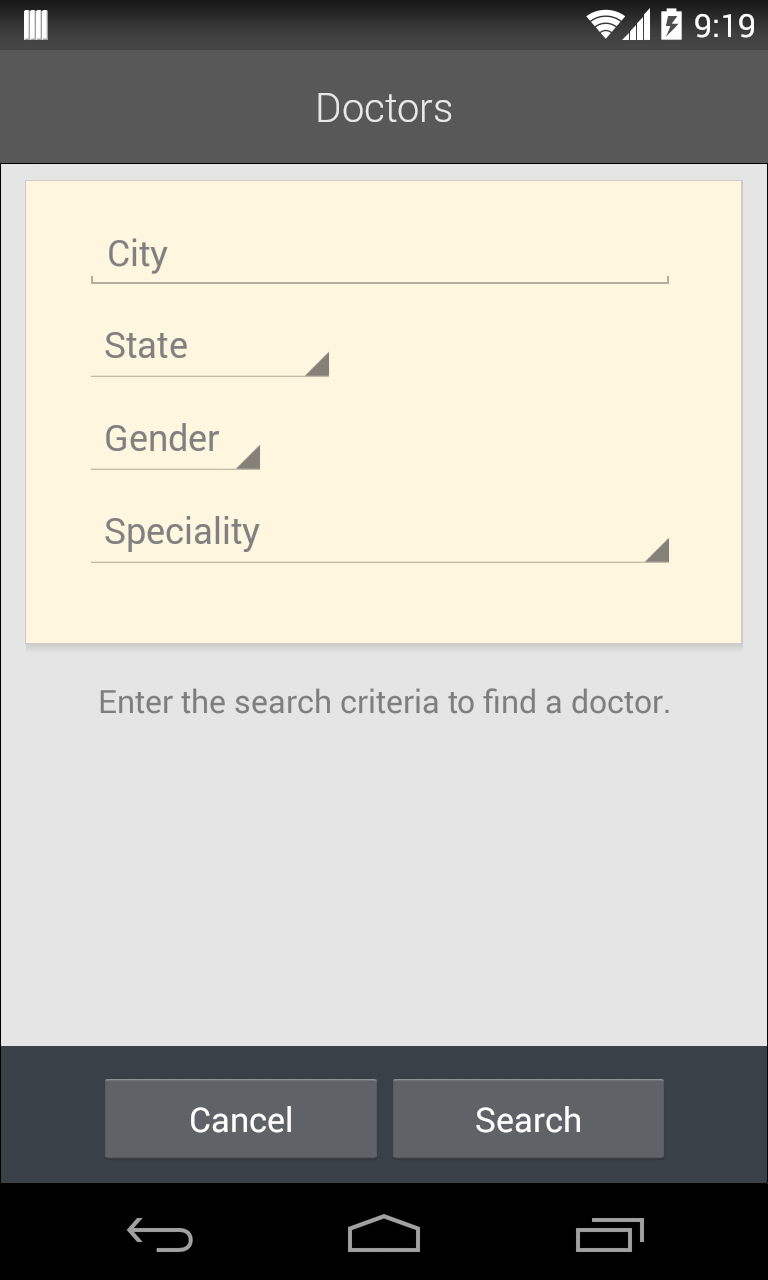
Task: Click the State spinner arrow triangle
Action: 319,365
